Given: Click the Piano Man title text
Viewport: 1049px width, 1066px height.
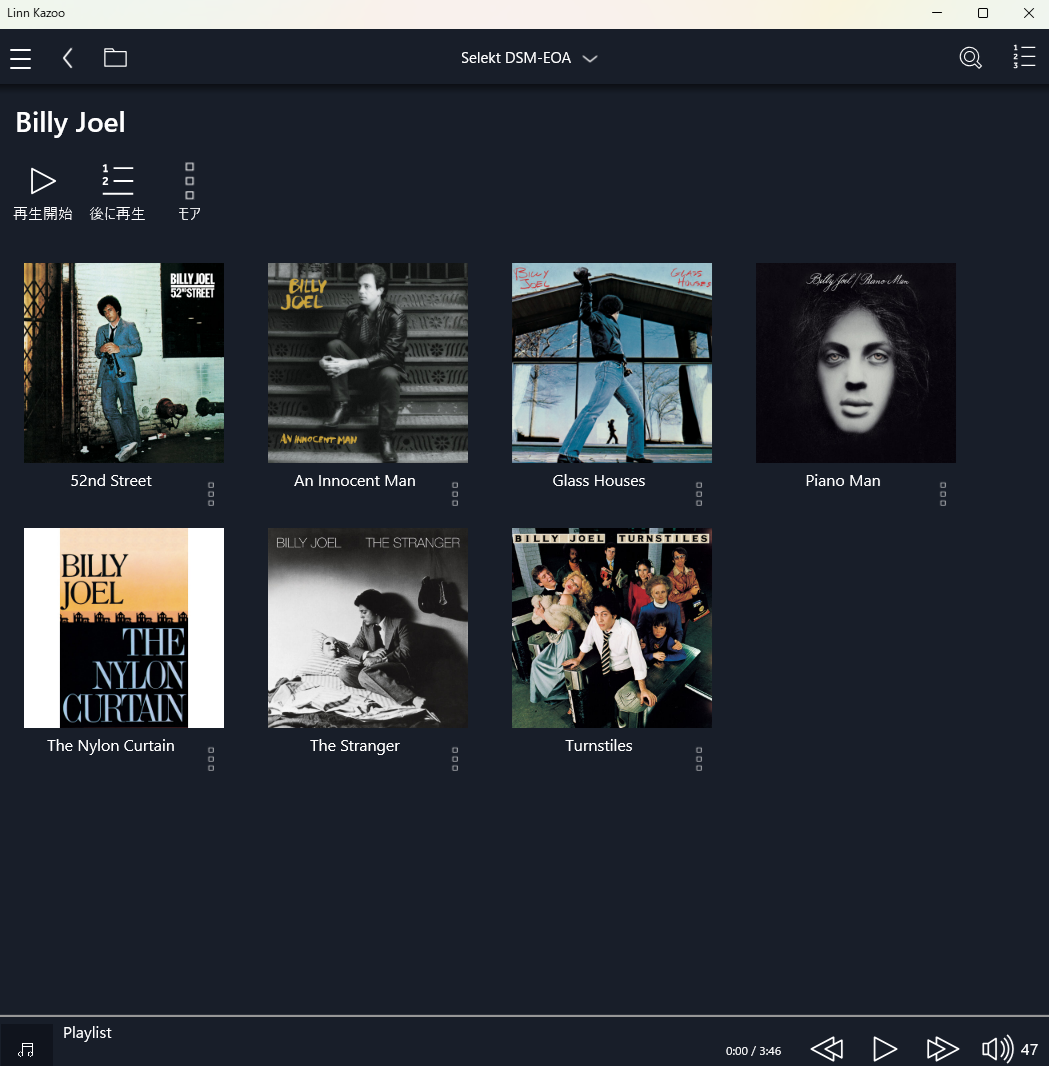Looking at the screenshot, I should coord(843,481).
